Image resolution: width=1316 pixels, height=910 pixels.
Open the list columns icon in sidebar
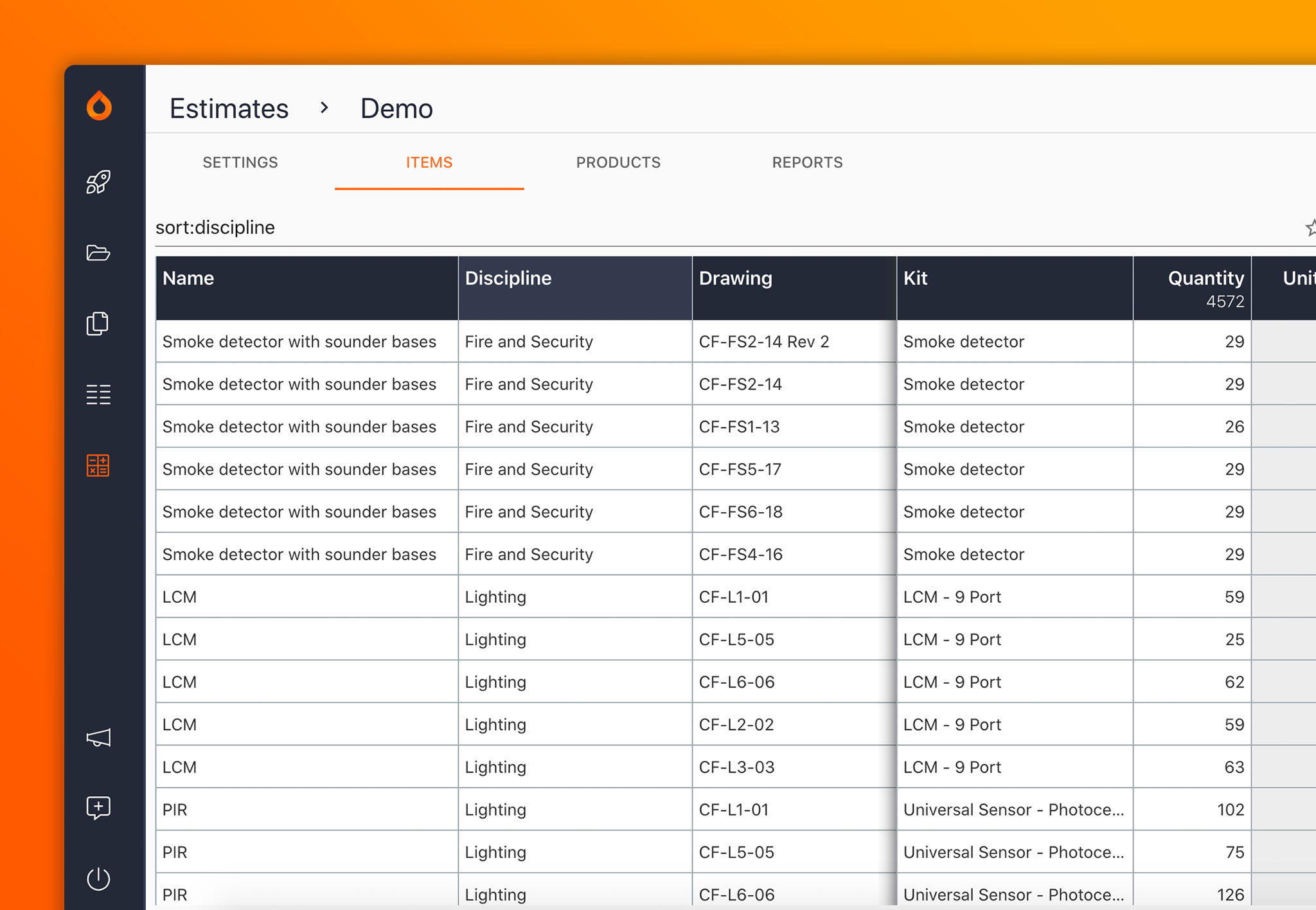point(98,395)
